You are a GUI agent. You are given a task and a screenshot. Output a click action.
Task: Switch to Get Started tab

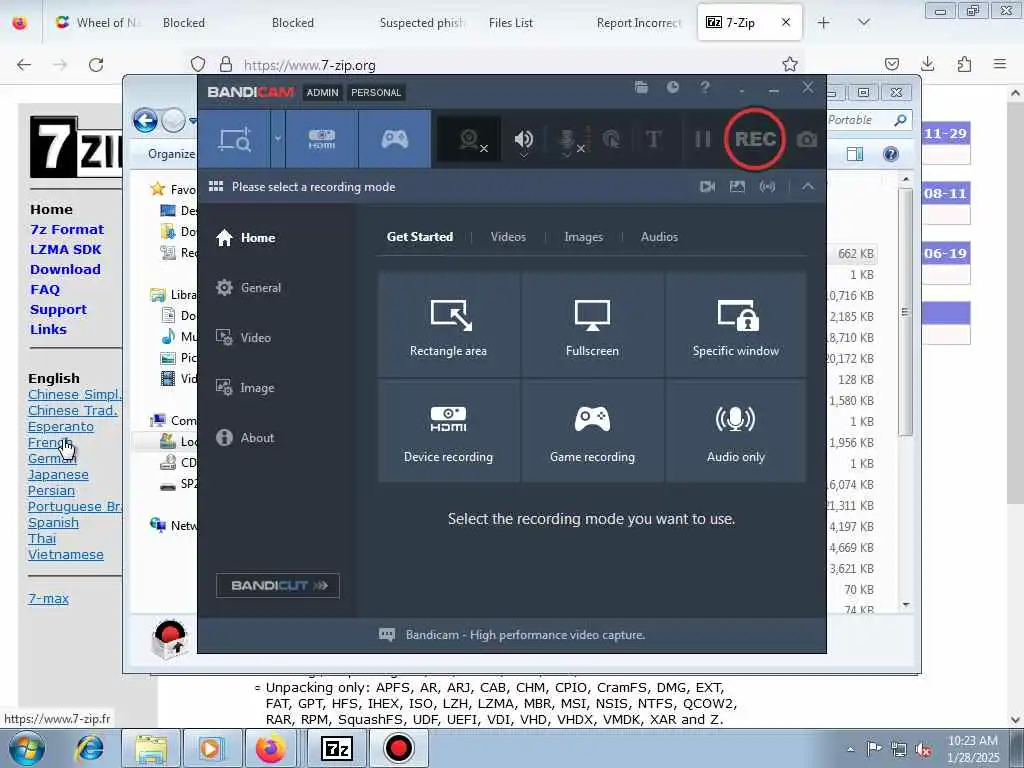coord(420,237)
